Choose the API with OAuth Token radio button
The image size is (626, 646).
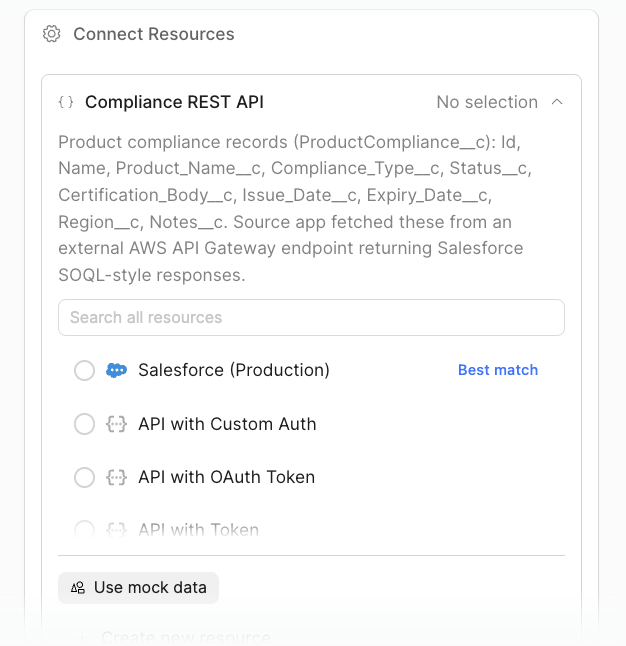(84, 477)
